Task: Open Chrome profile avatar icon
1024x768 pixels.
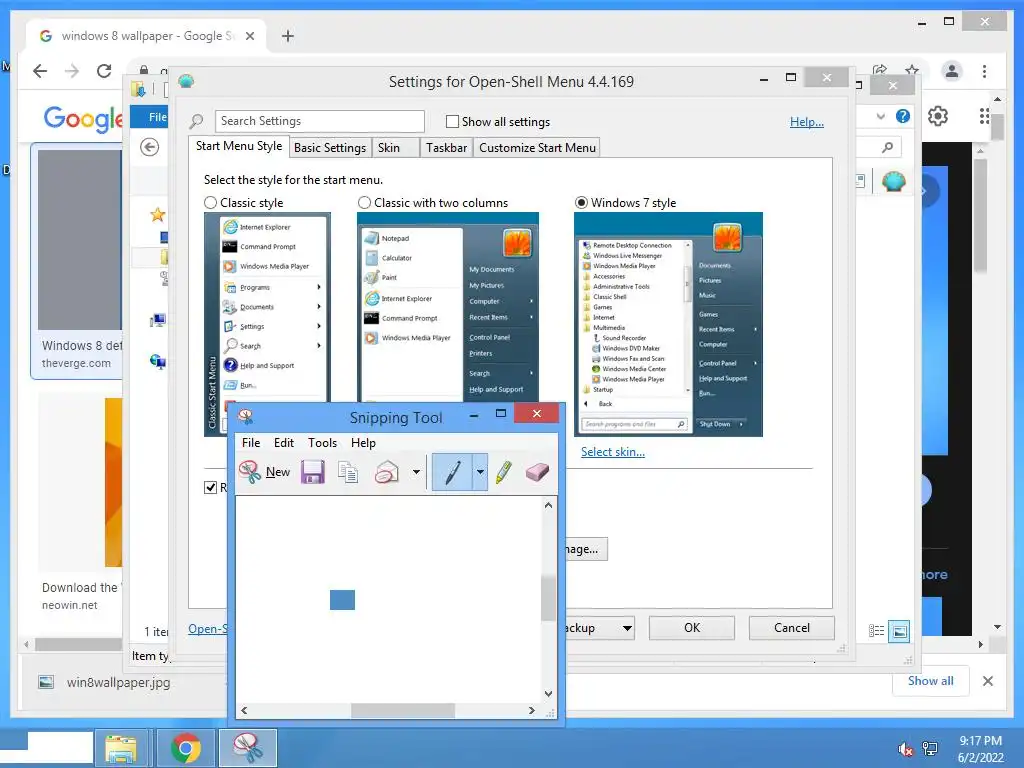Action: coord(952,71)
